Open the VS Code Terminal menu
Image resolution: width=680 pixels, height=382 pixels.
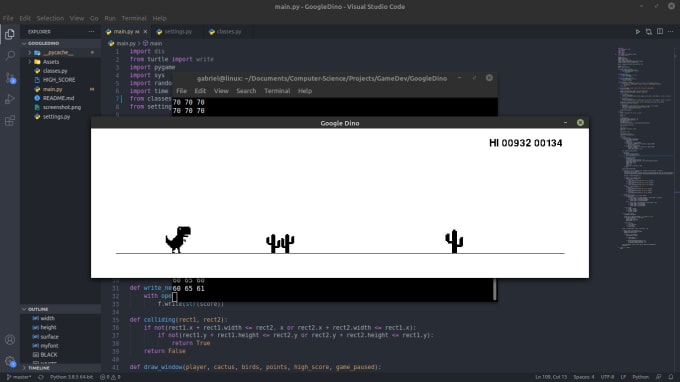click(134, 18)
